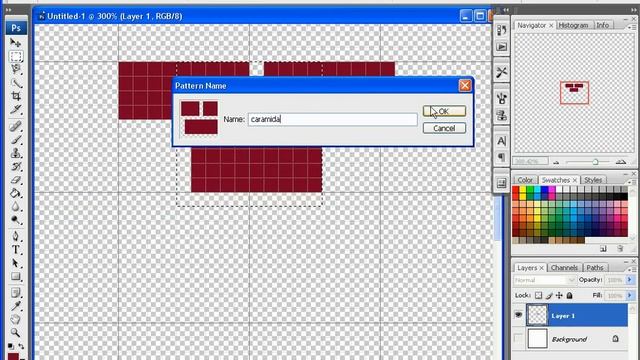Switch to the Color tab
This screenshot has height=360, width=640.
pos(525,180)
